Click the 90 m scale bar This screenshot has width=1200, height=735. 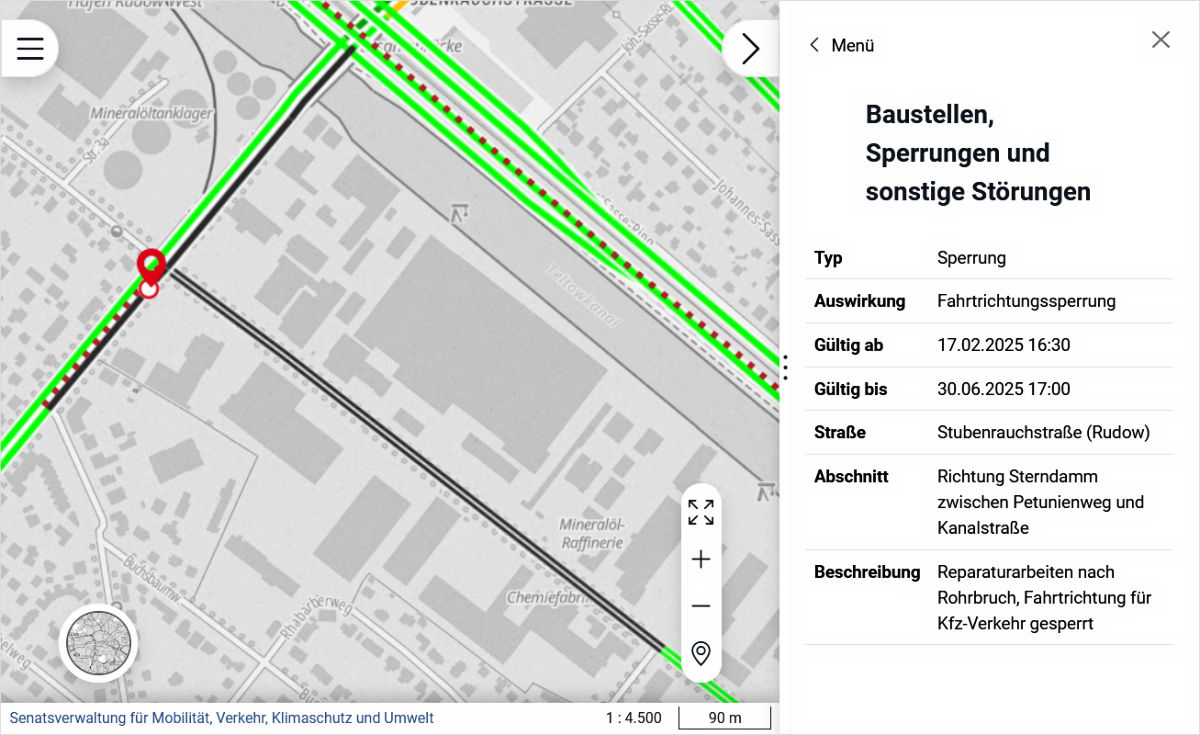point(724,718)
